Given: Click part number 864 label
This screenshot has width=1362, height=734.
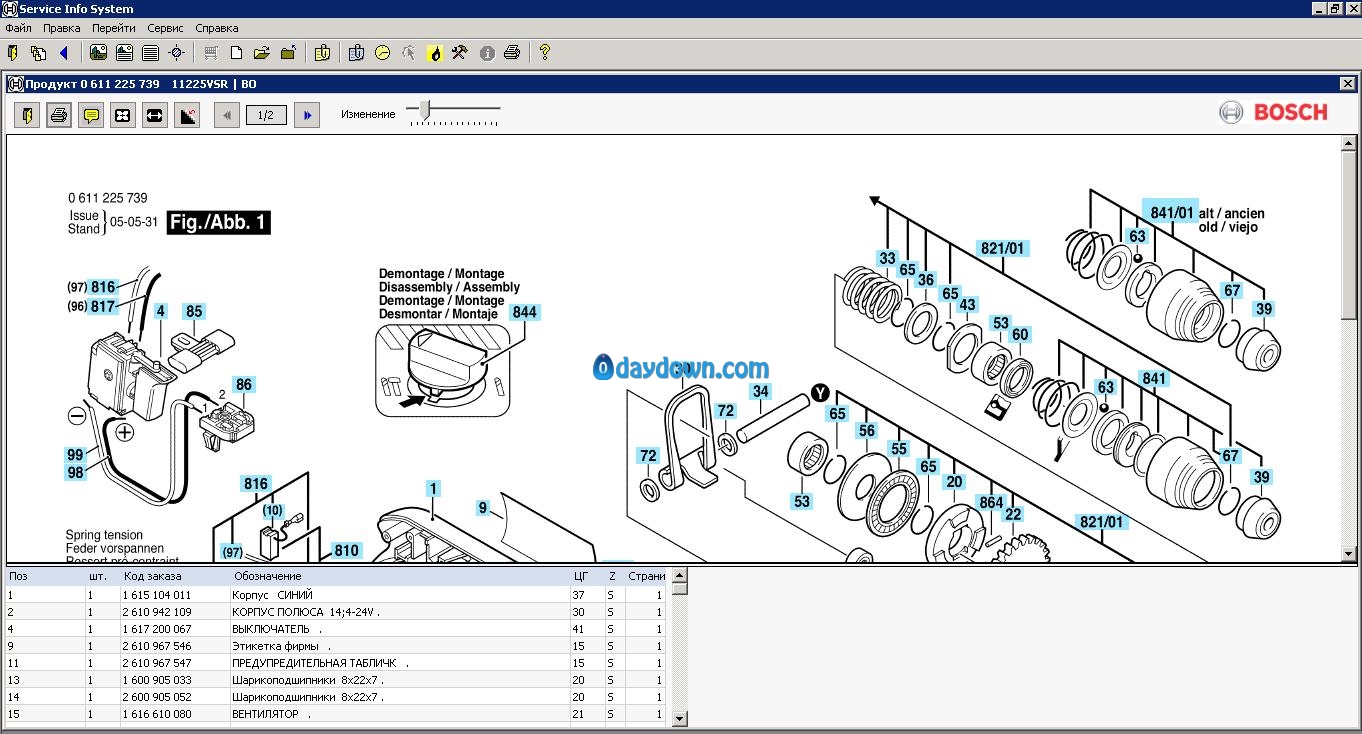Looking at the screenshot, I should point(991,502).
